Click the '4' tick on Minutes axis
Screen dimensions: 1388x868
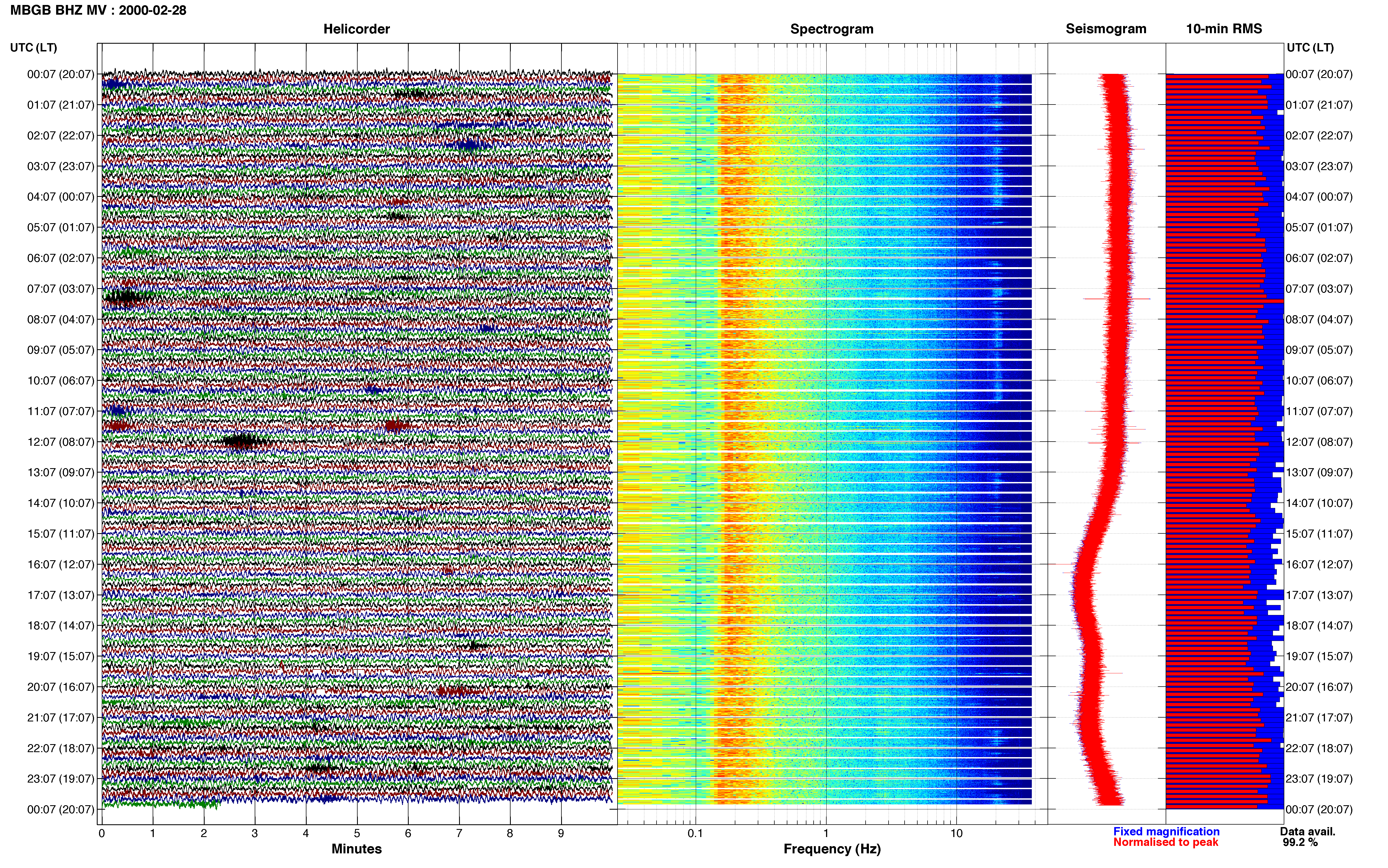coord(306,833)
